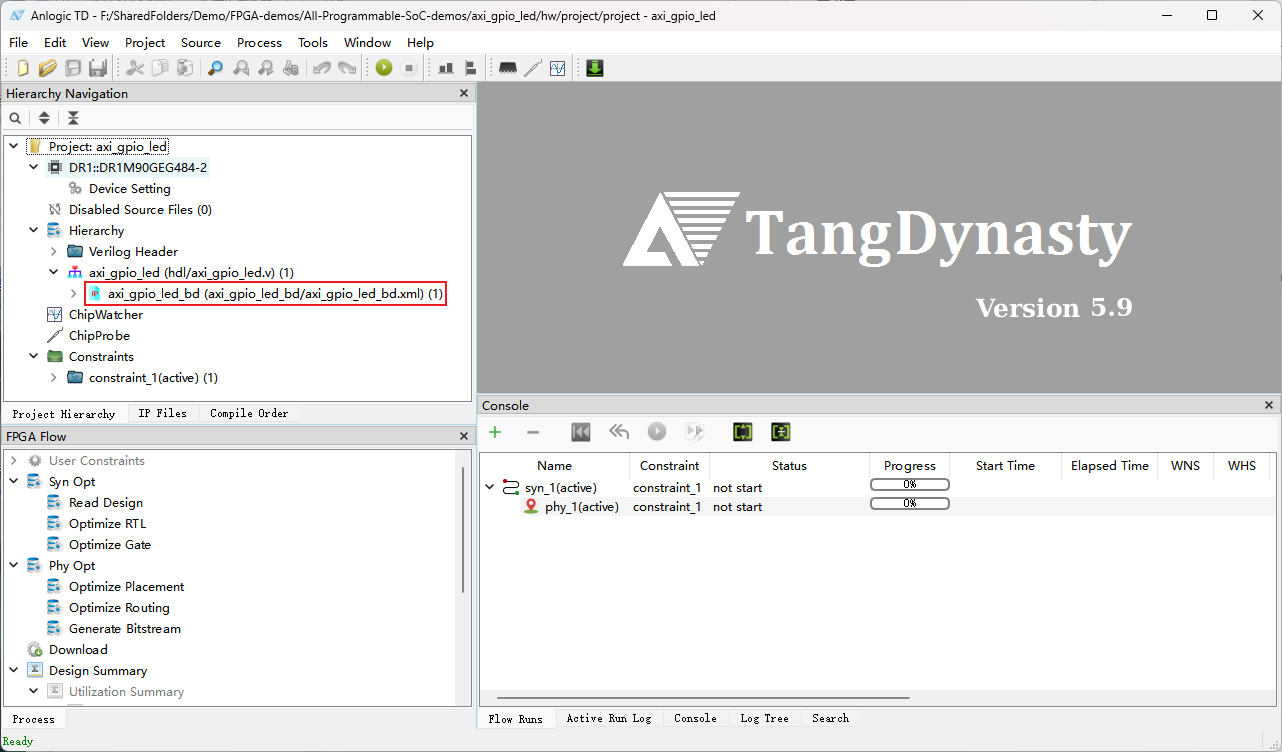Open ChipWatcher from the main toolbar
Viewport: 1282px width, 752px height.
coord(558,68)
